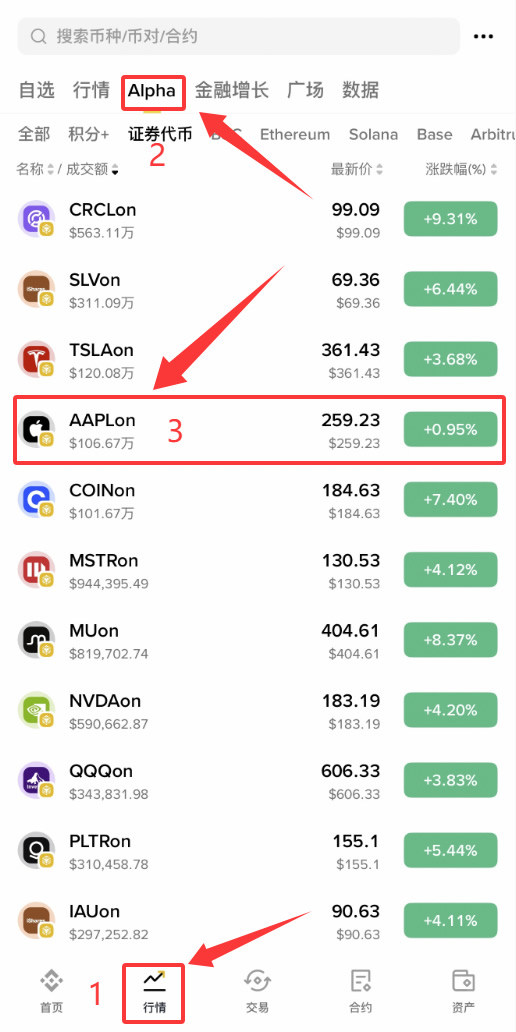Sort by 成交额 volume arrow
This screenshot has height=1032, width=516.
click(115, 170)
